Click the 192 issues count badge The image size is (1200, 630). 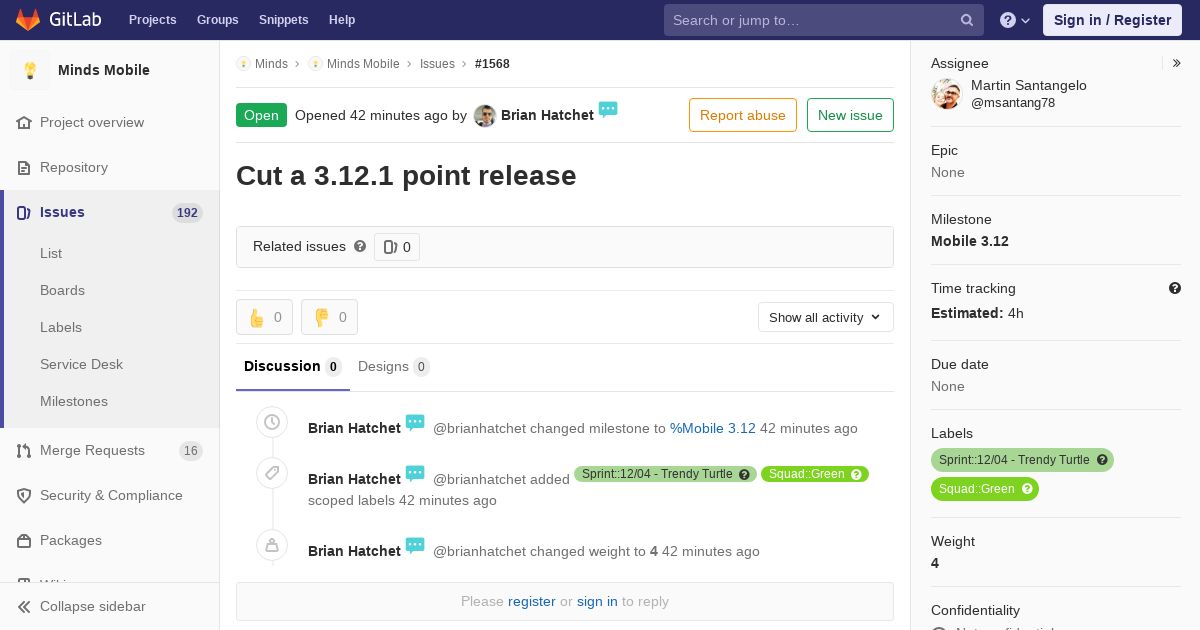tap(187, 213)
